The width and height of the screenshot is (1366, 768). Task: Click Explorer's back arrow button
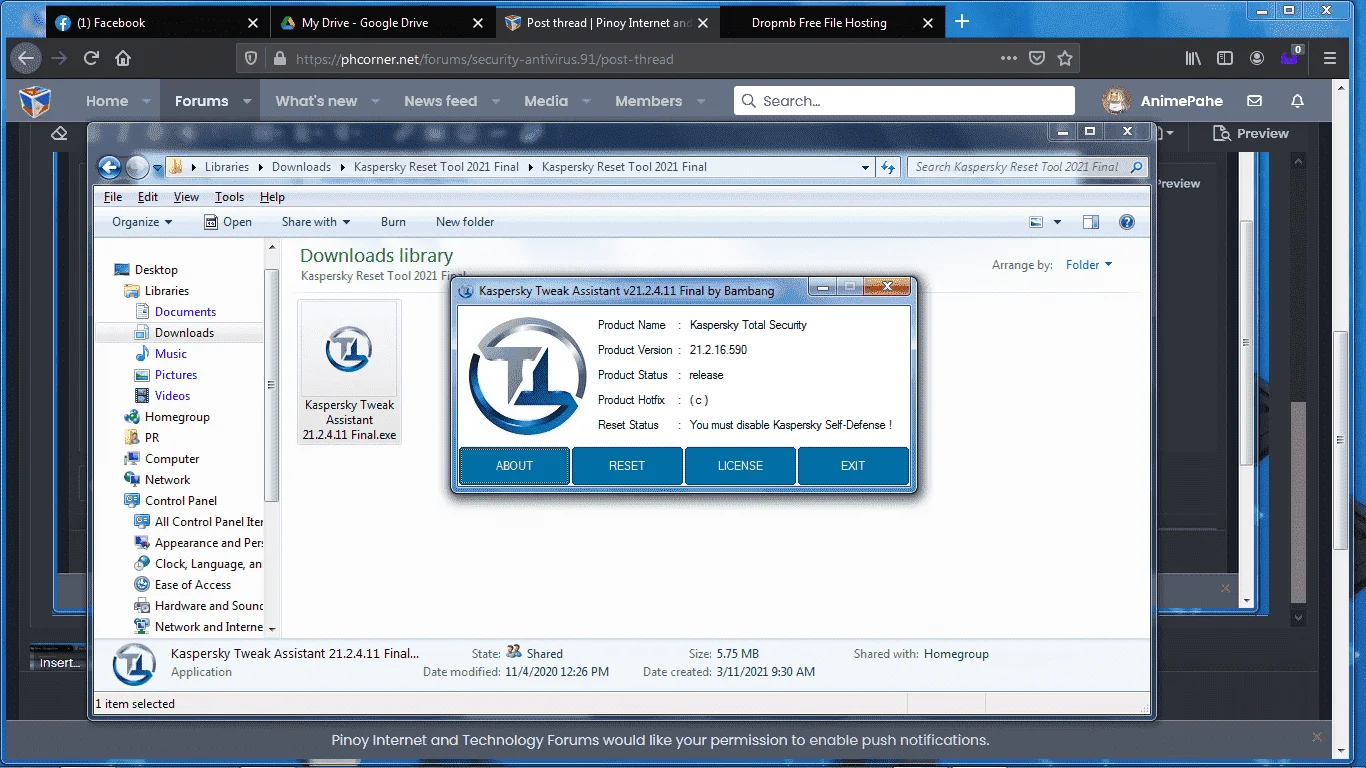109,167
